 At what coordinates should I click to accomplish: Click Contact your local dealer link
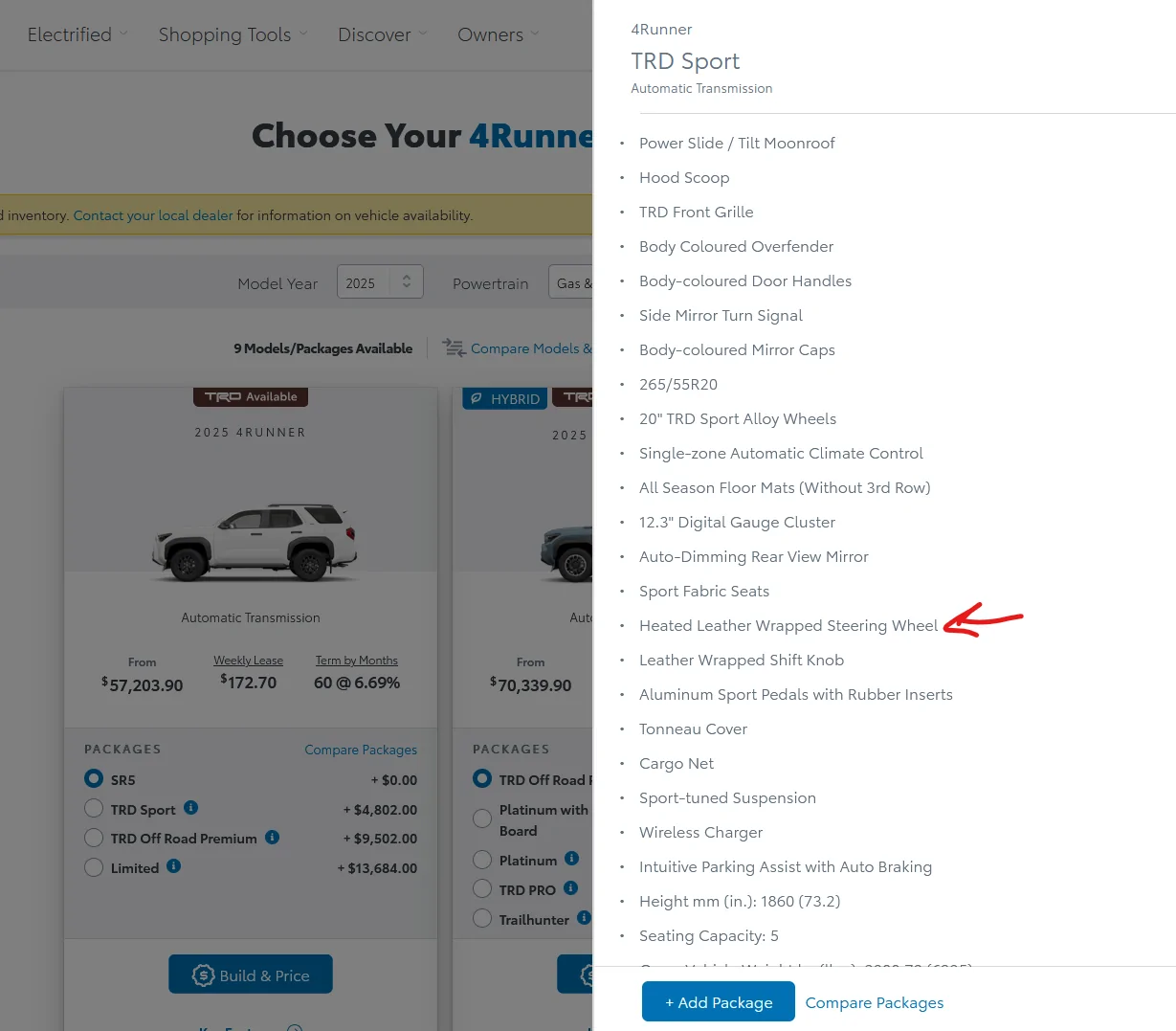(153, 215)
